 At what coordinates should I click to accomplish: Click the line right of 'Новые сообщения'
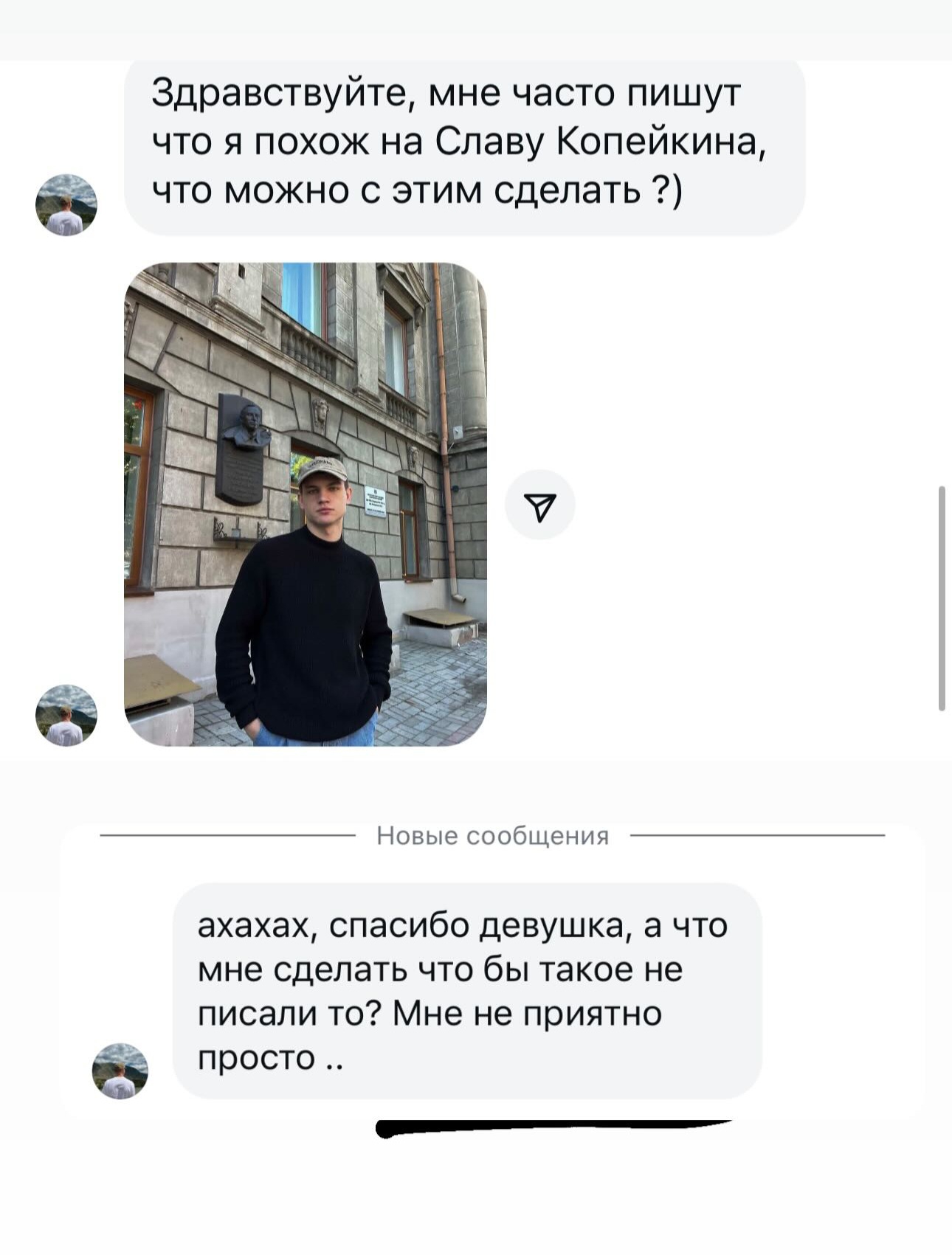(x=757, y=835)
